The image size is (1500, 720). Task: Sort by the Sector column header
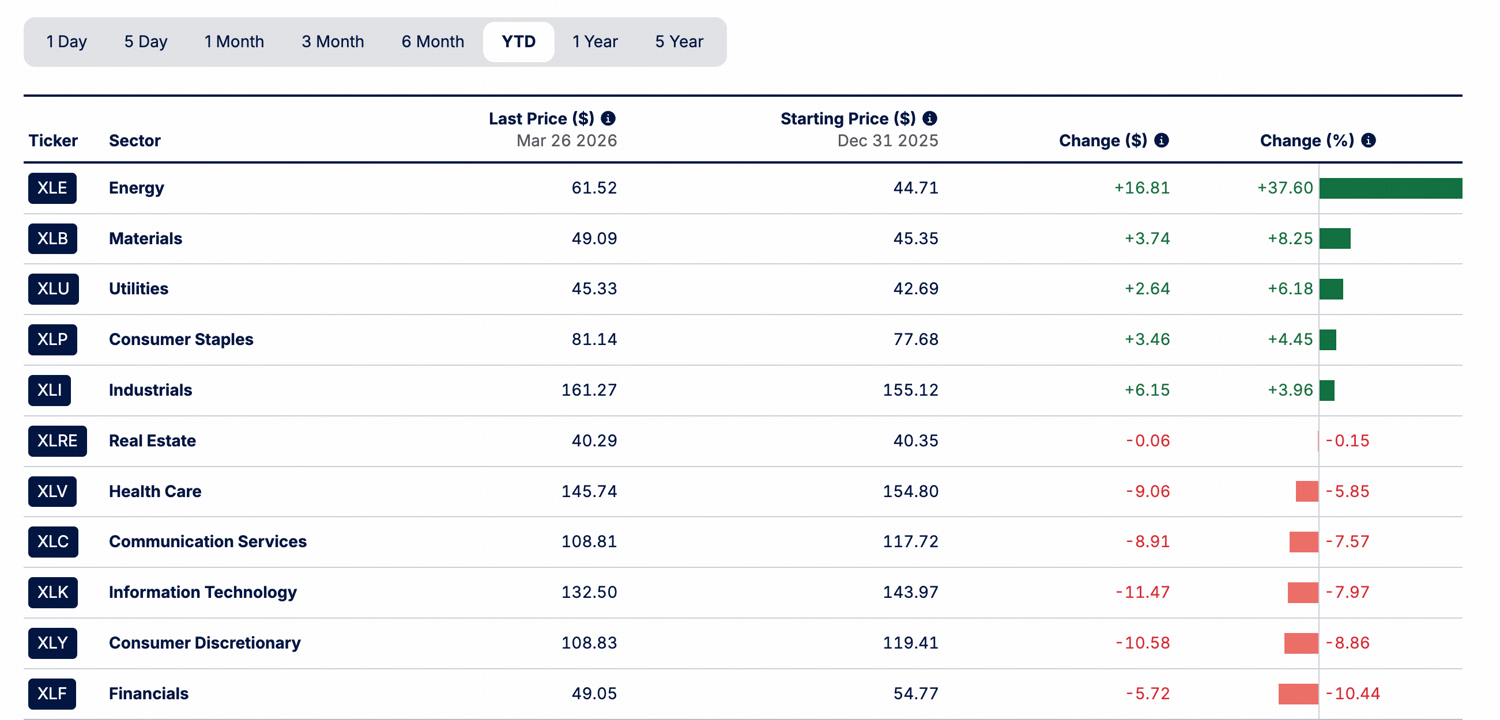point(134,141)
